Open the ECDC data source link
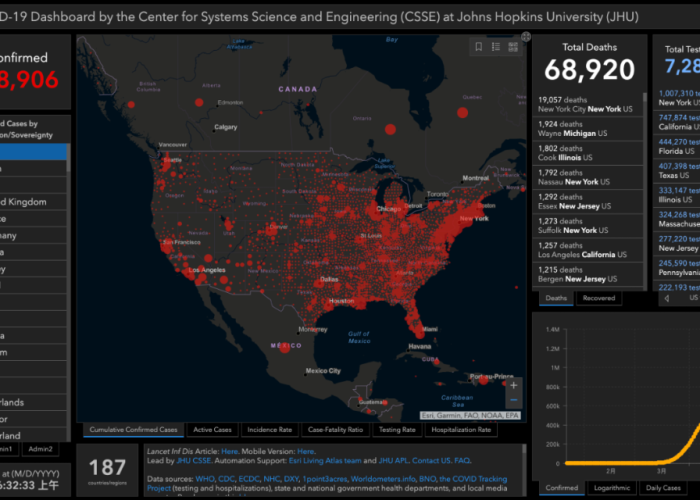 coord(249,479)
